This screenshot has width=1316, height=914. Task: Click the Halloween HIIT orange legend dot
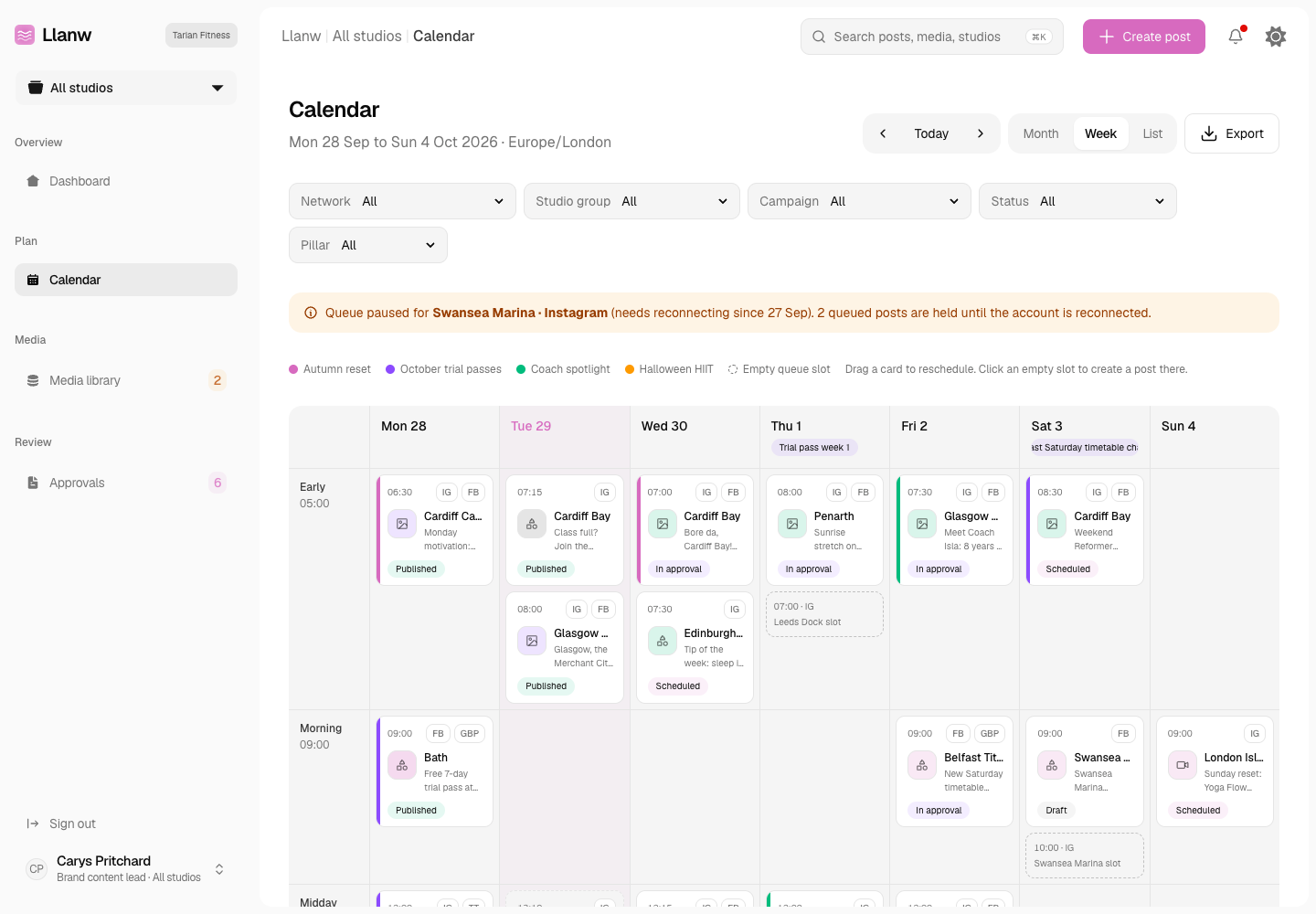(x=630, y=369)
